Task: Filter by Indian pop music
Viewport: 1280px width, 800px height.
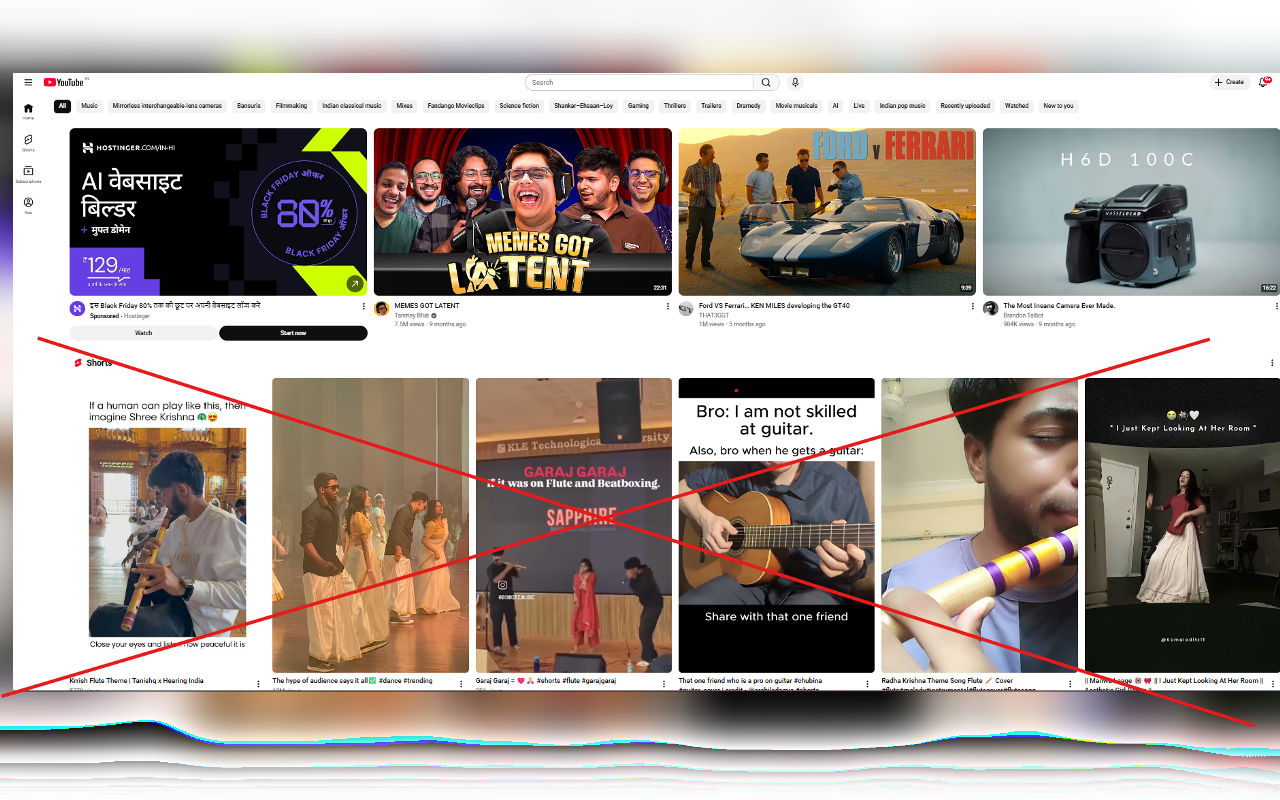Action: [903, 106]
